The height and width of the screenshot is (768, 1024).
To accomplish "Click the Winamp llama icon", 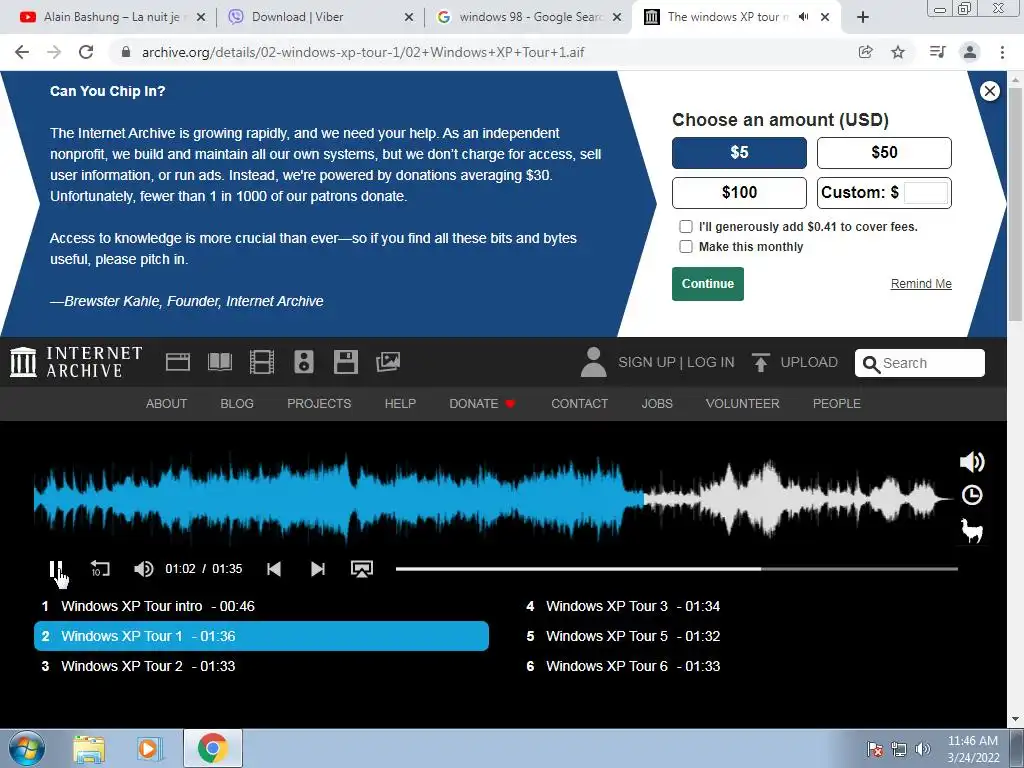I will (x=972, y=530).
